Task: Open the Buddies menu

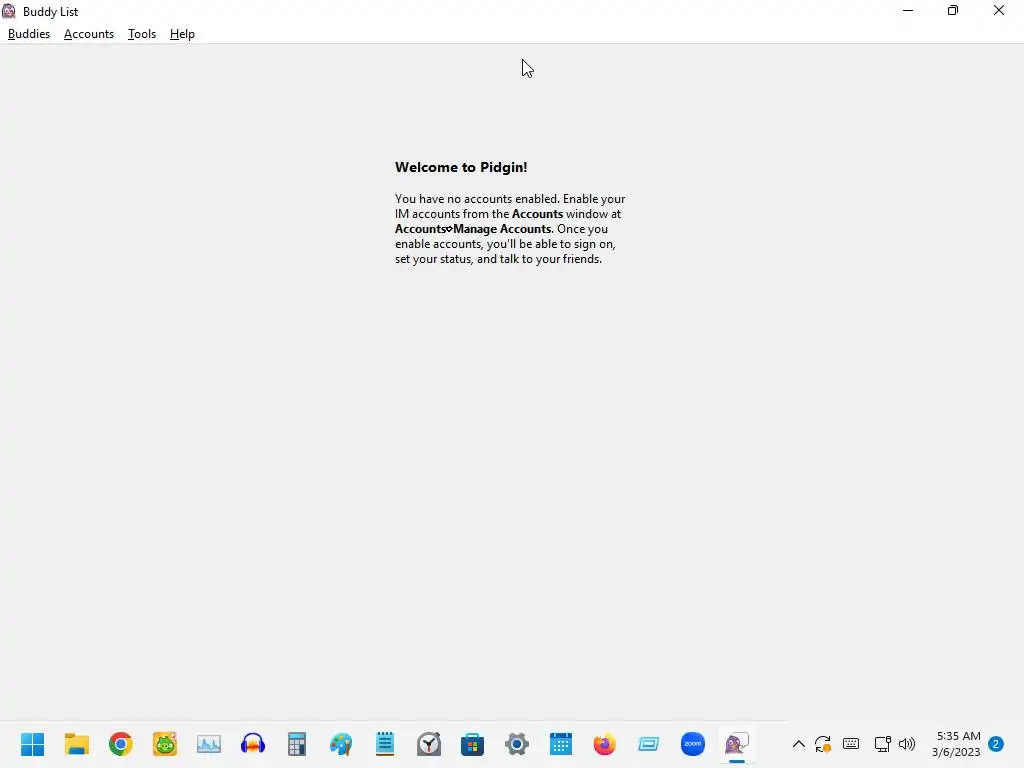Action: click(29, 34)
